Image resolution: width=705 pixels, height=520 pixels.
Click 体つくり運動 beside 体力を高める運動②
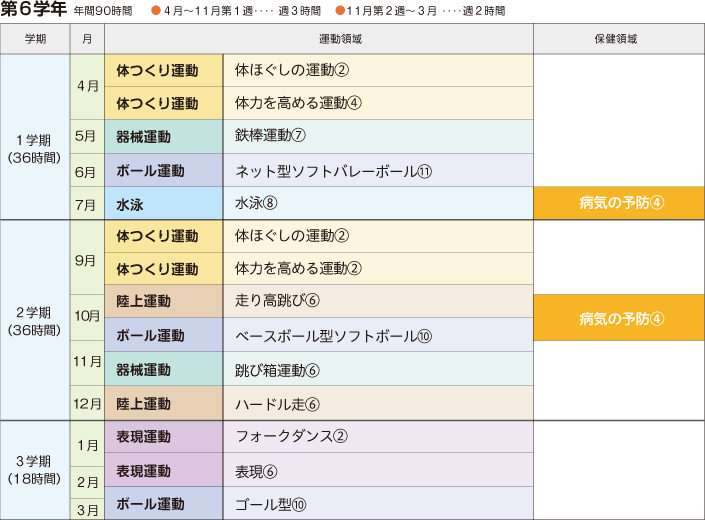[x=164, y=269]
